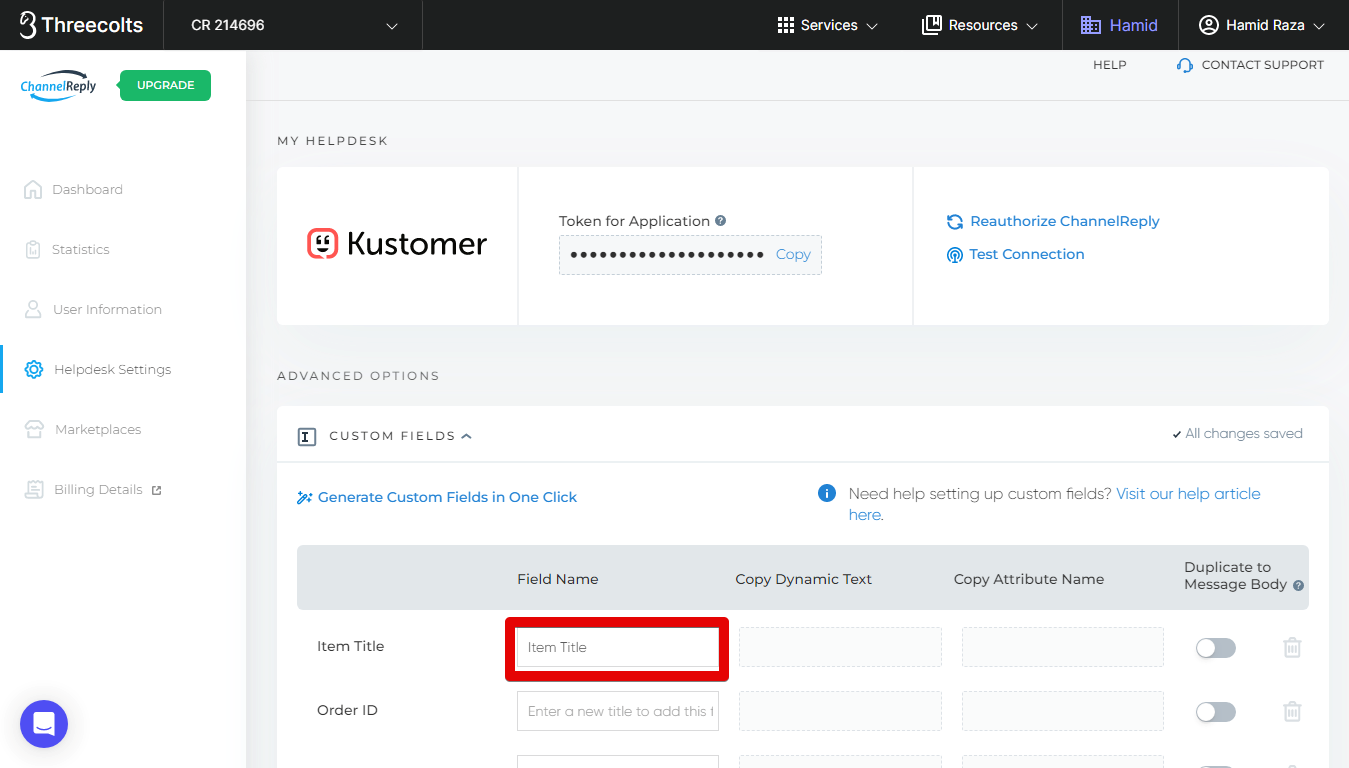
Task: Click the Hamid Raza profile avatar icon
Action: [1208, 25]
